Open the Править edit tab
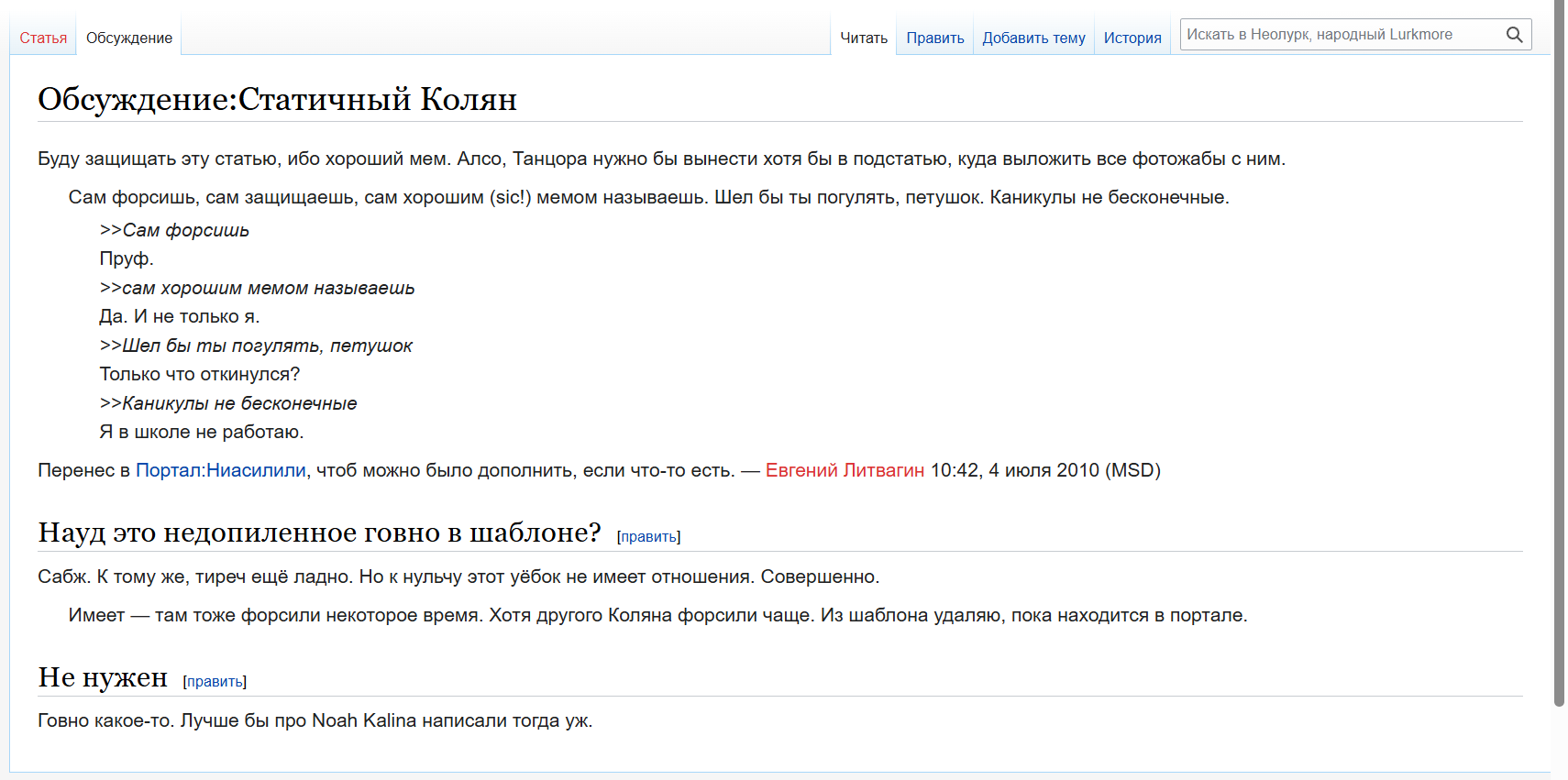 pyautogui.click(x=934, y=38)
